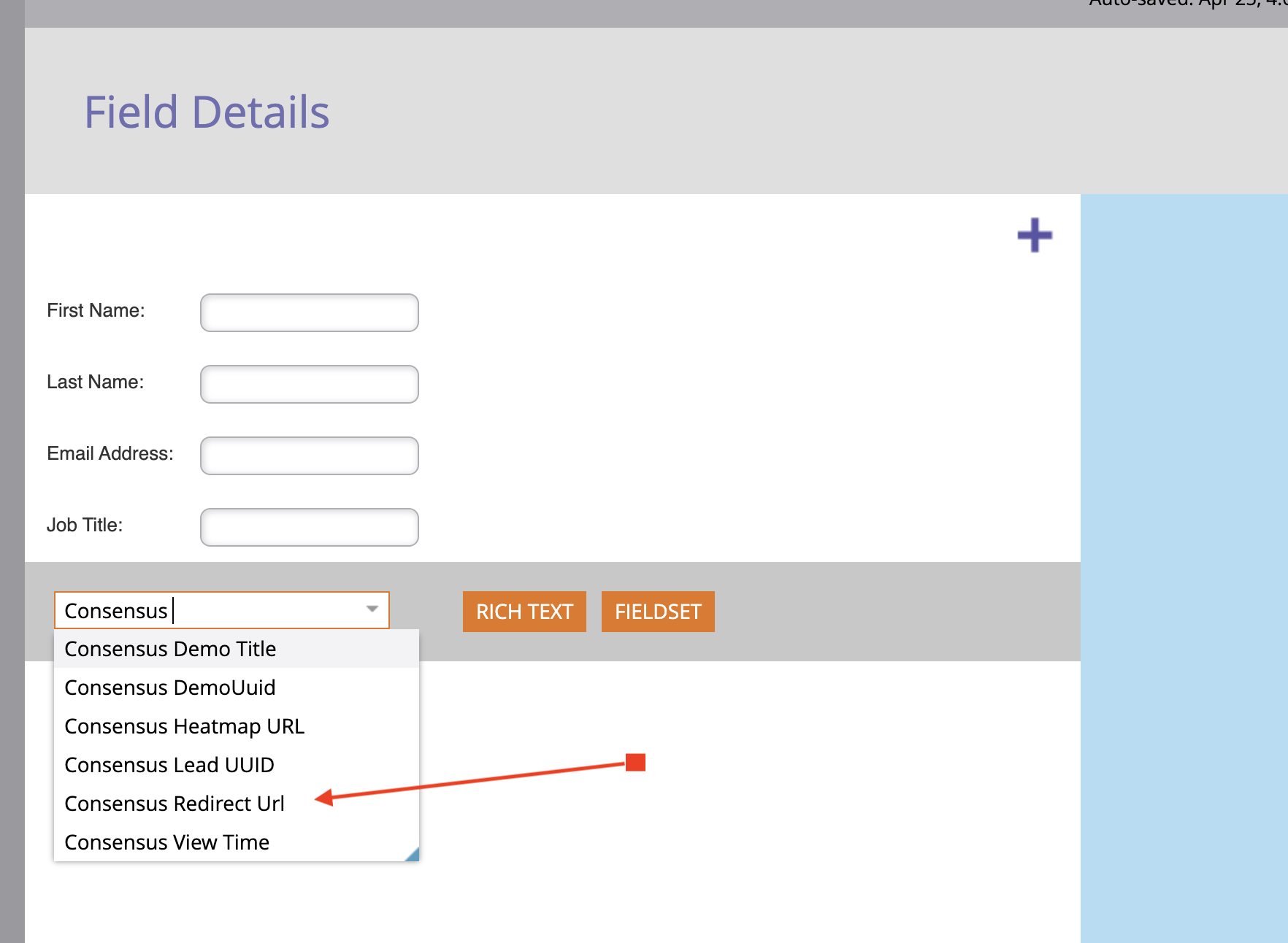Click the Email Address input field

[309, 455]
